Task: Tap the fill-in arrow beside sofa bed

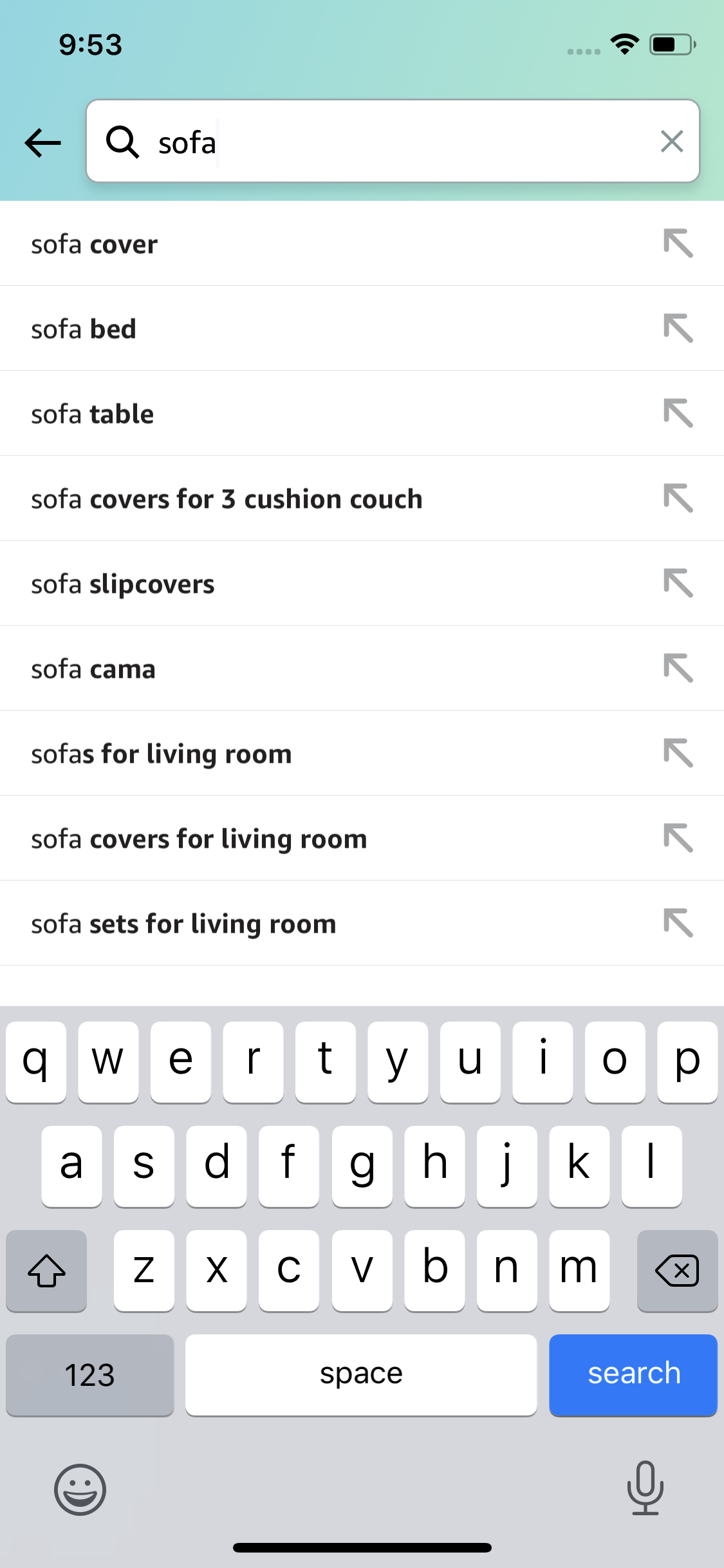Action: pos(679,328)
